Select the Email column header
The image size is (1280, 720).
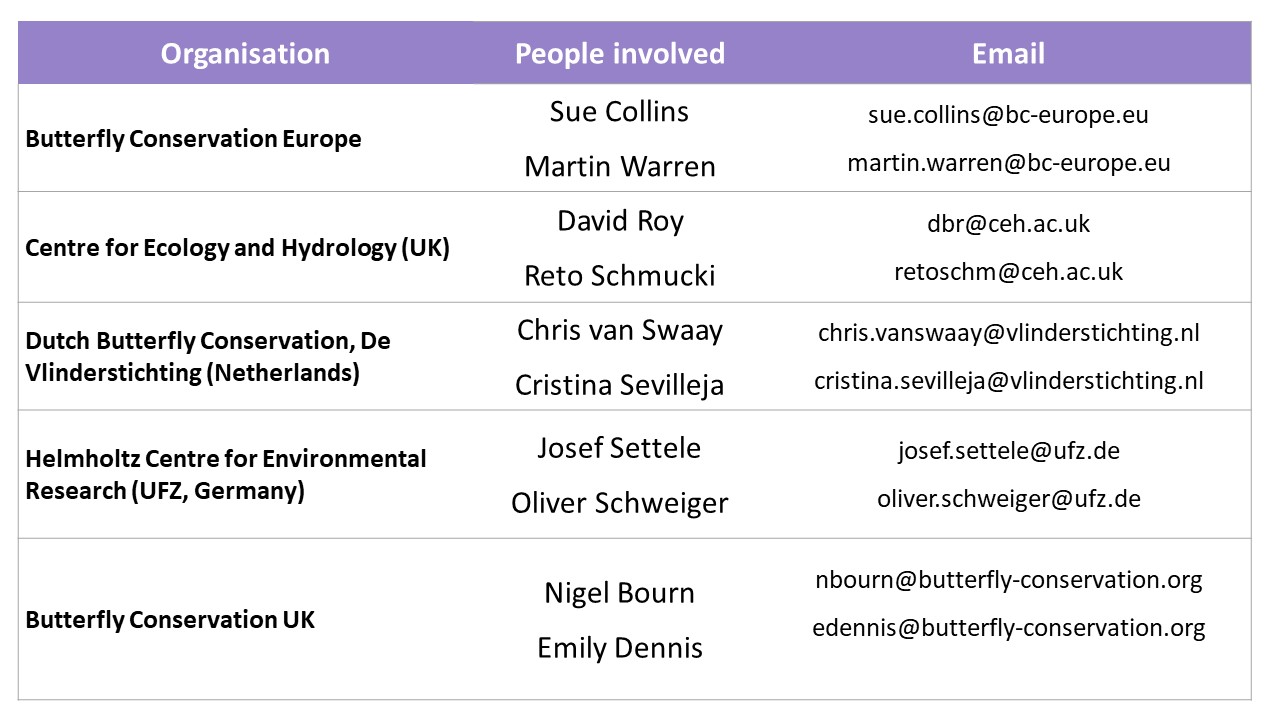click(1008, 54)
